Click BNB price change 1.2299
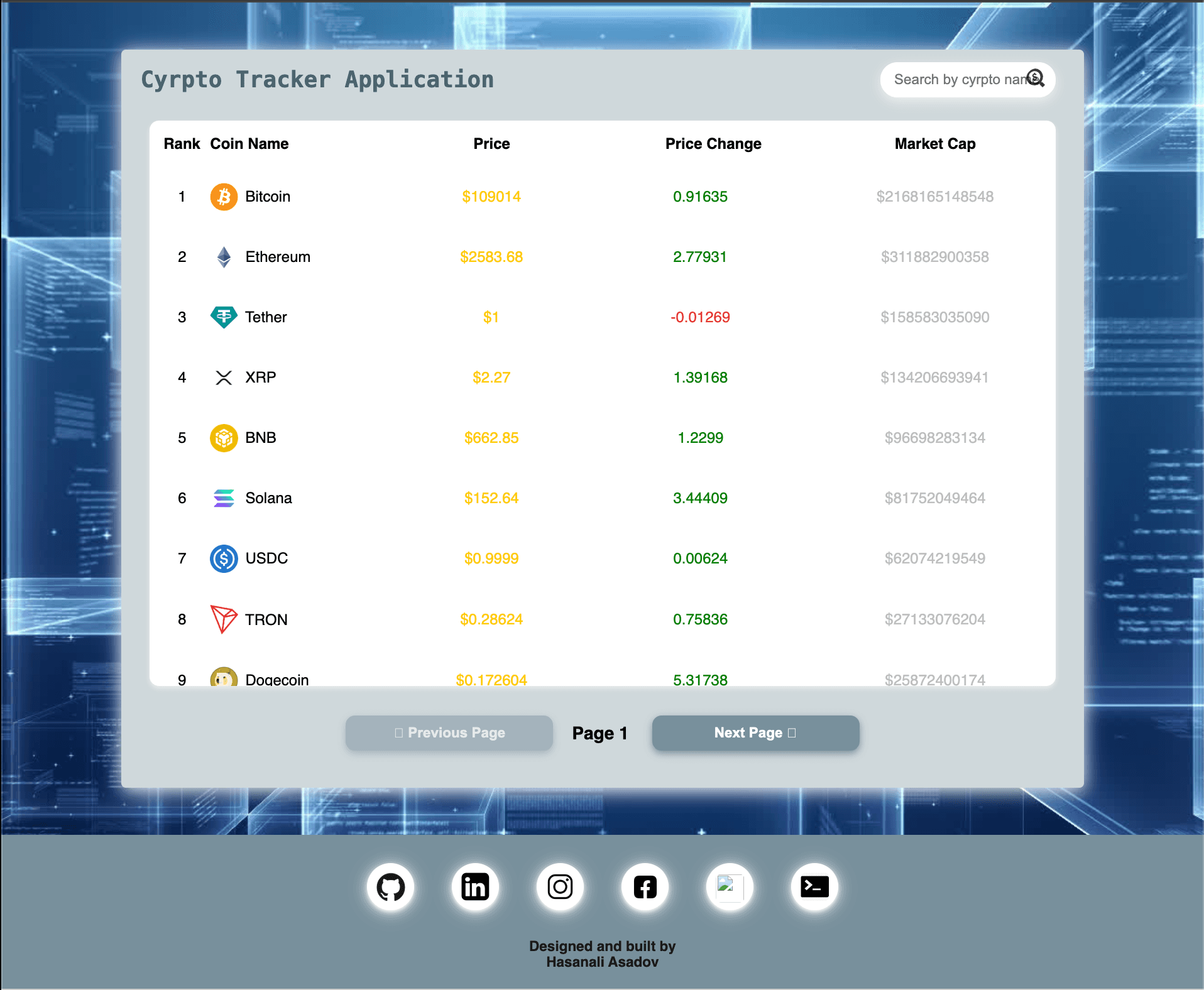This screenshot has height=990, width=1204. click(x=700, y=438)
